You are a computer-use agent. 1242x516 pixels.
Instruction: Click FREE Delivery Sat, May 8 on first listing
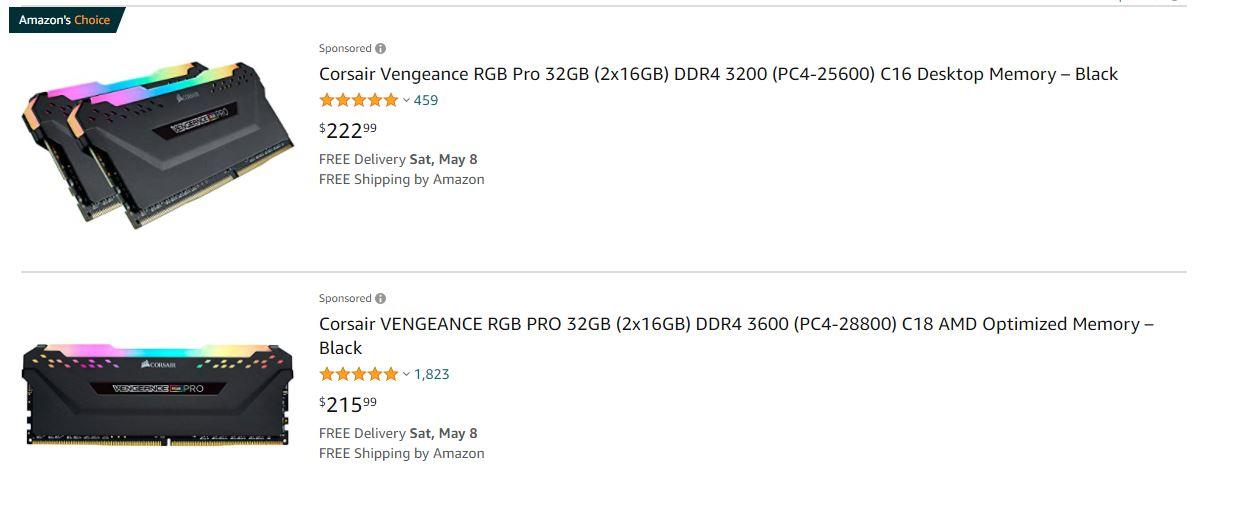[x=398, y=159]
